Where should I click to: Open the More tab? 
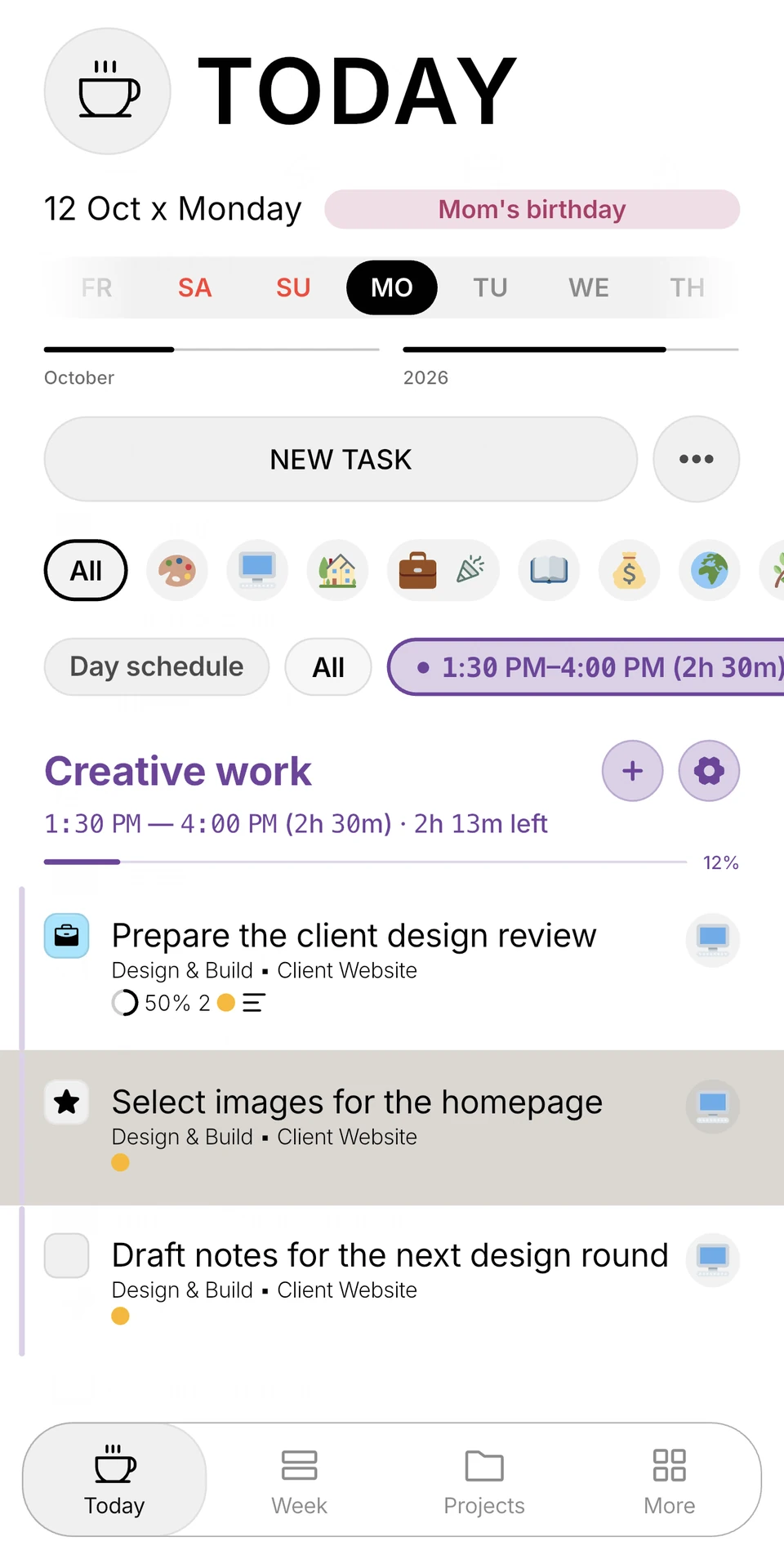(670, 1480)
